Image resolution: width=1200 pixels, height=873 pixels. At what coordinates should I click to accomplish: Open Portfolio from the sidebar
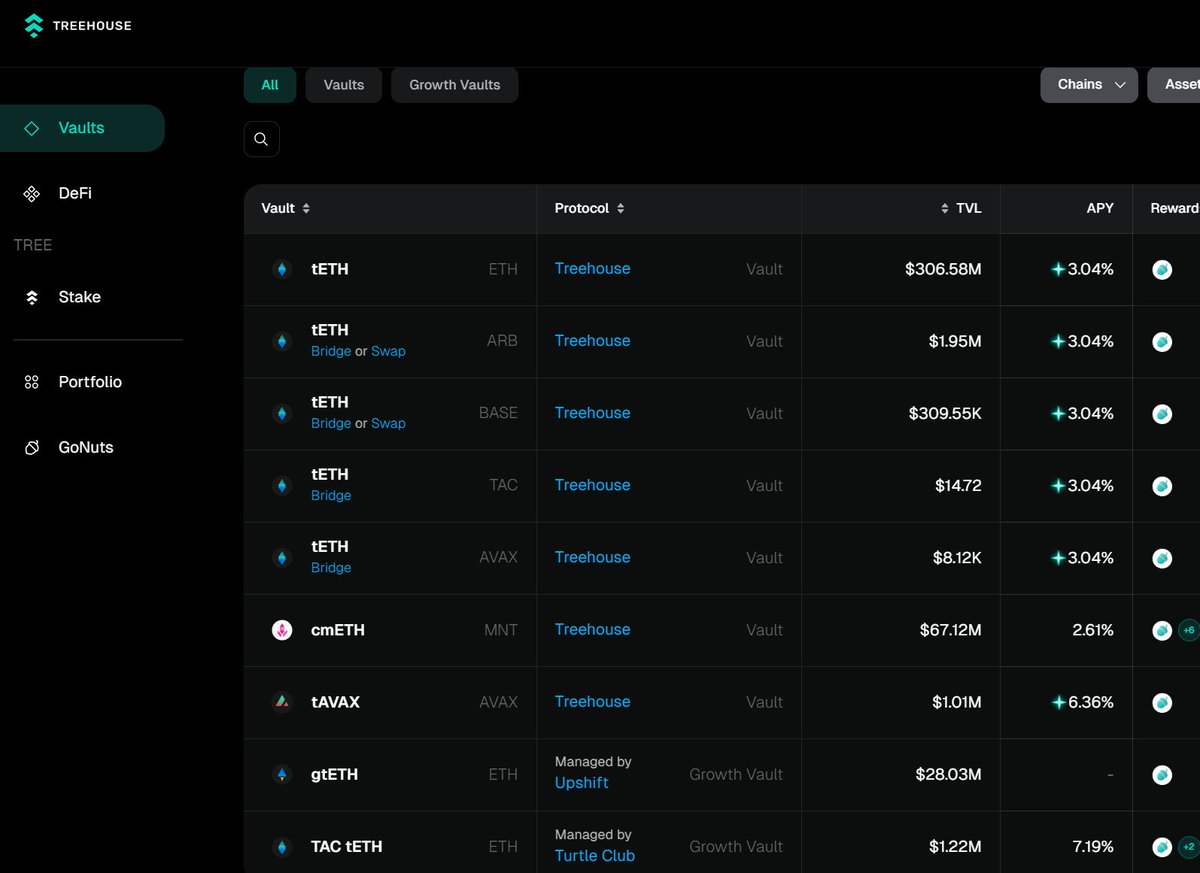[x=90, y=382]
